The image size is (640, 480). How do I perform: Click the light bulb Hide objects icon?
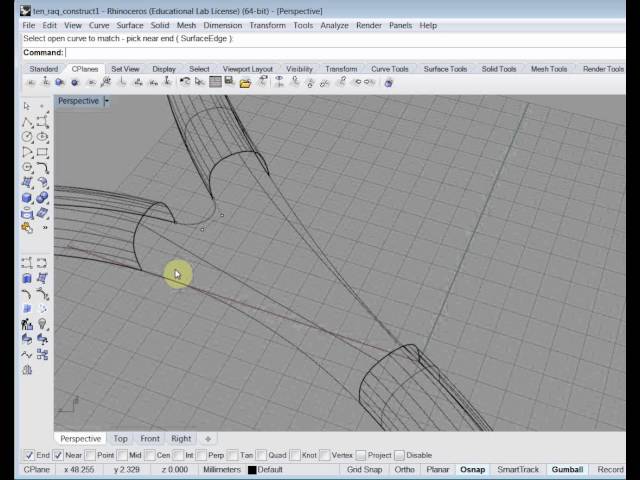pos(42,324)
